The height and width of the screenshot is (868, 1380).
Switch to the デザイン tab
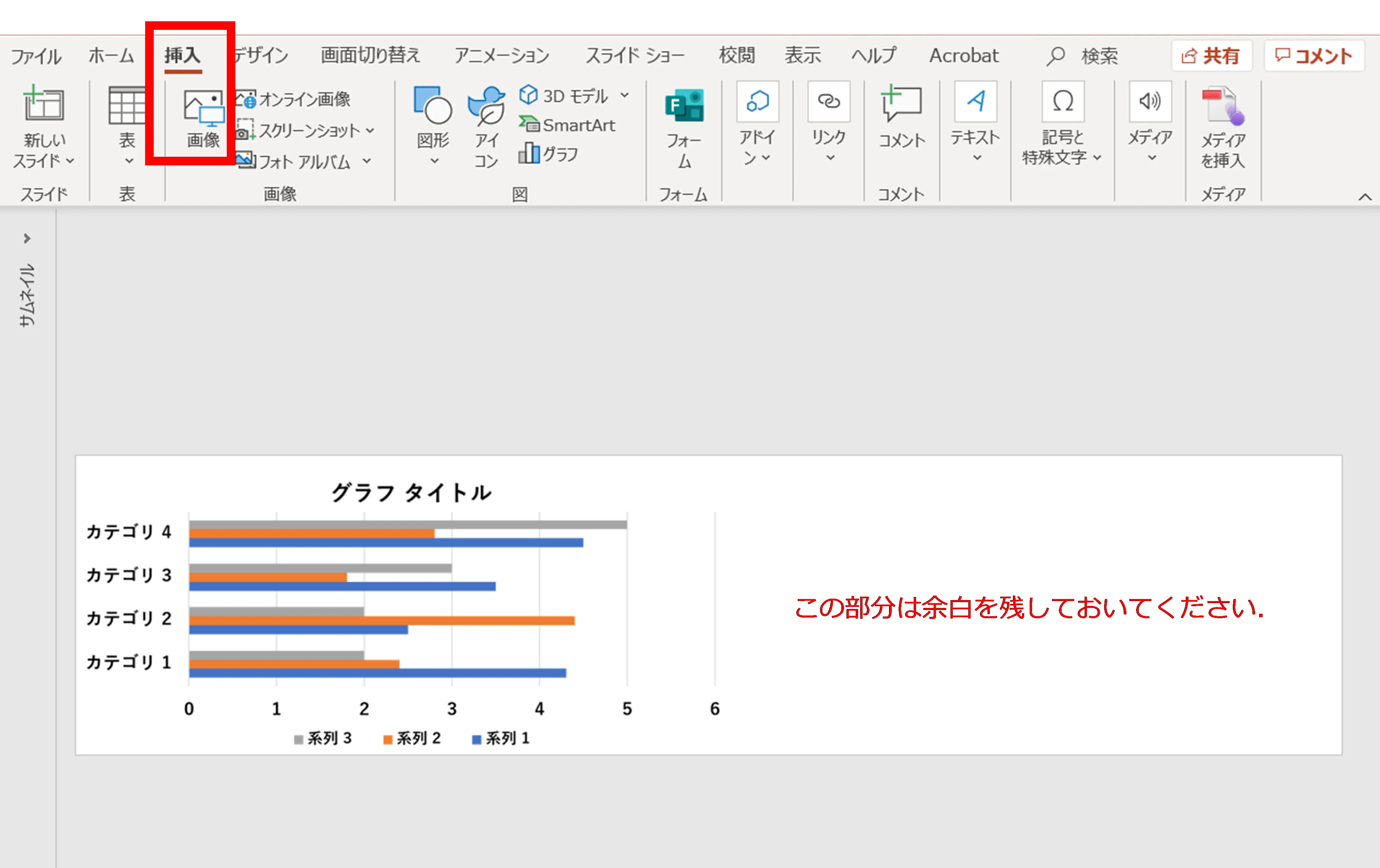(261, 56)
